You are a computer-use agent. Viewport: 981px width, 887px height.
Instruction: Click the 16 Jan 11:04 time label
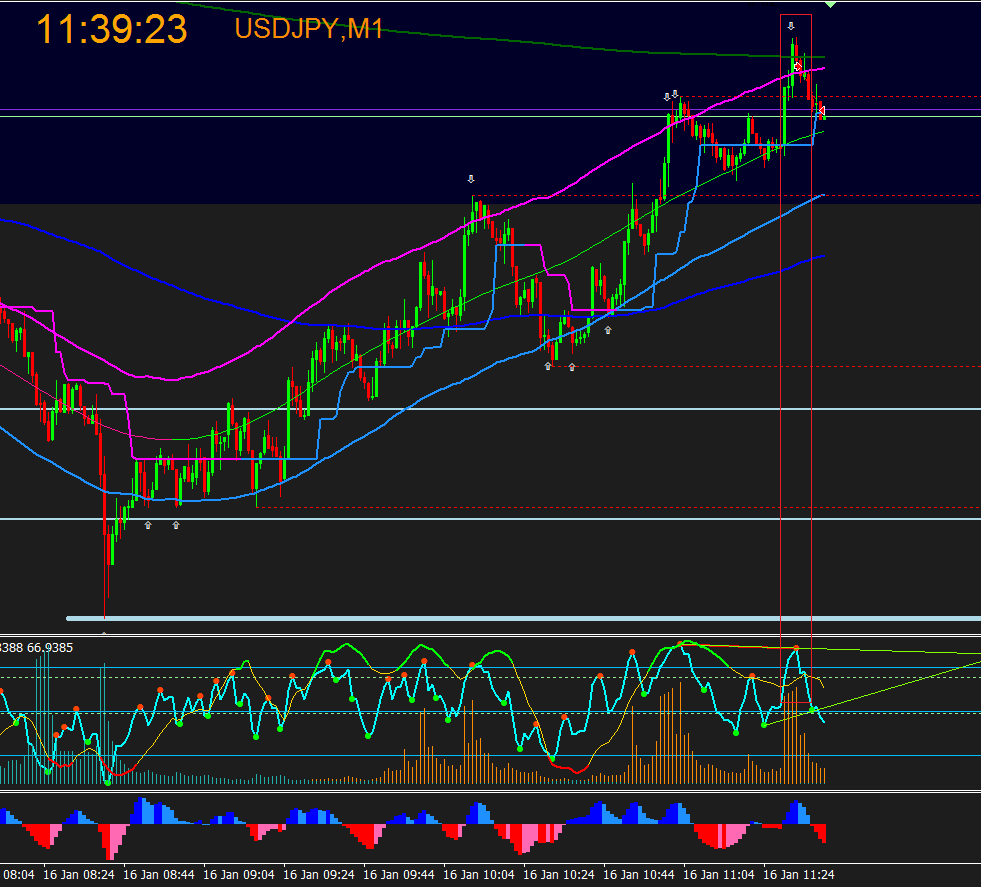[x=719, y=874]
